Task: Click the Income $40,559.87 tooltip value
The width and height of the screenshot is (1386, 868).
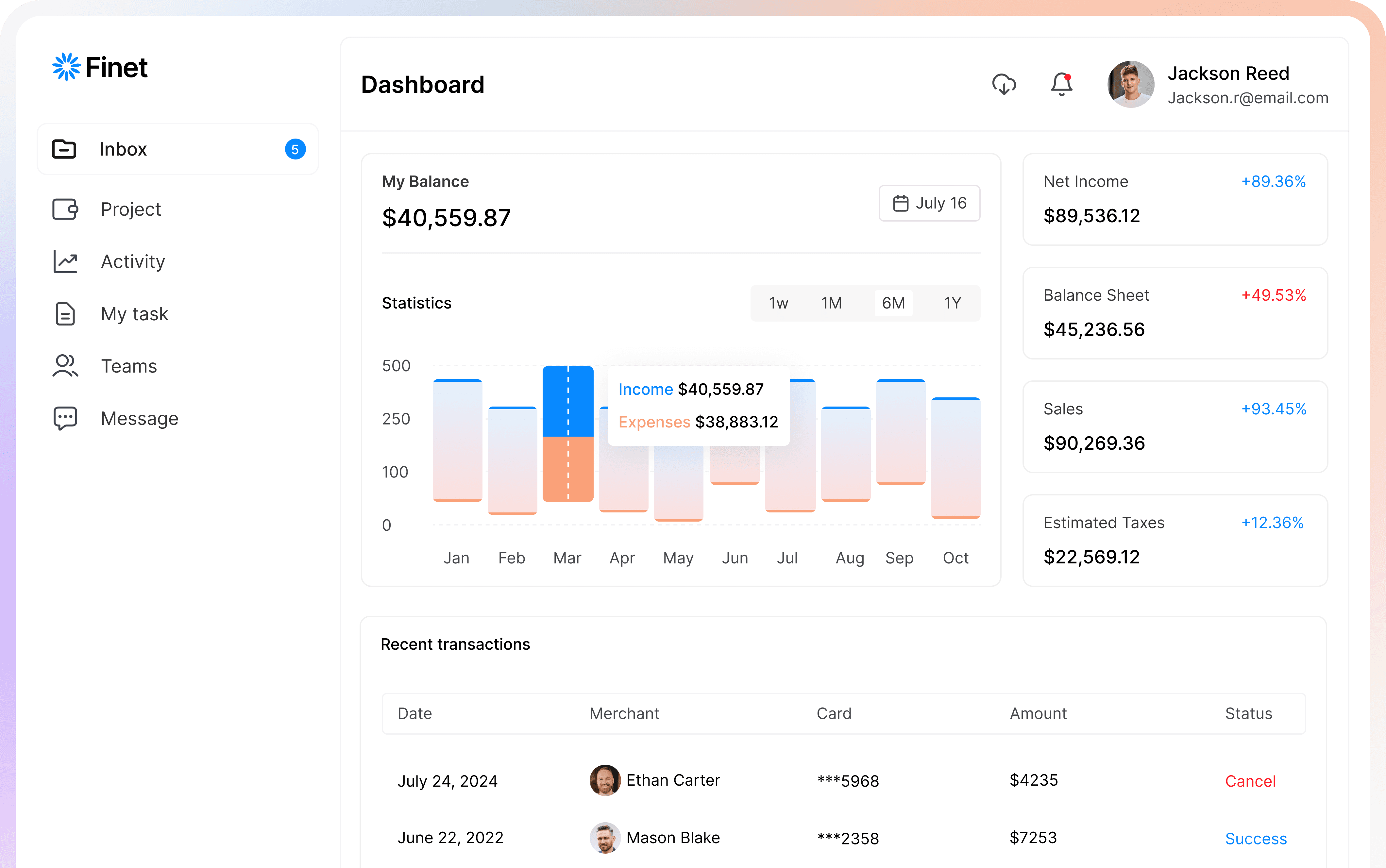Action: [x=721, y=389]
